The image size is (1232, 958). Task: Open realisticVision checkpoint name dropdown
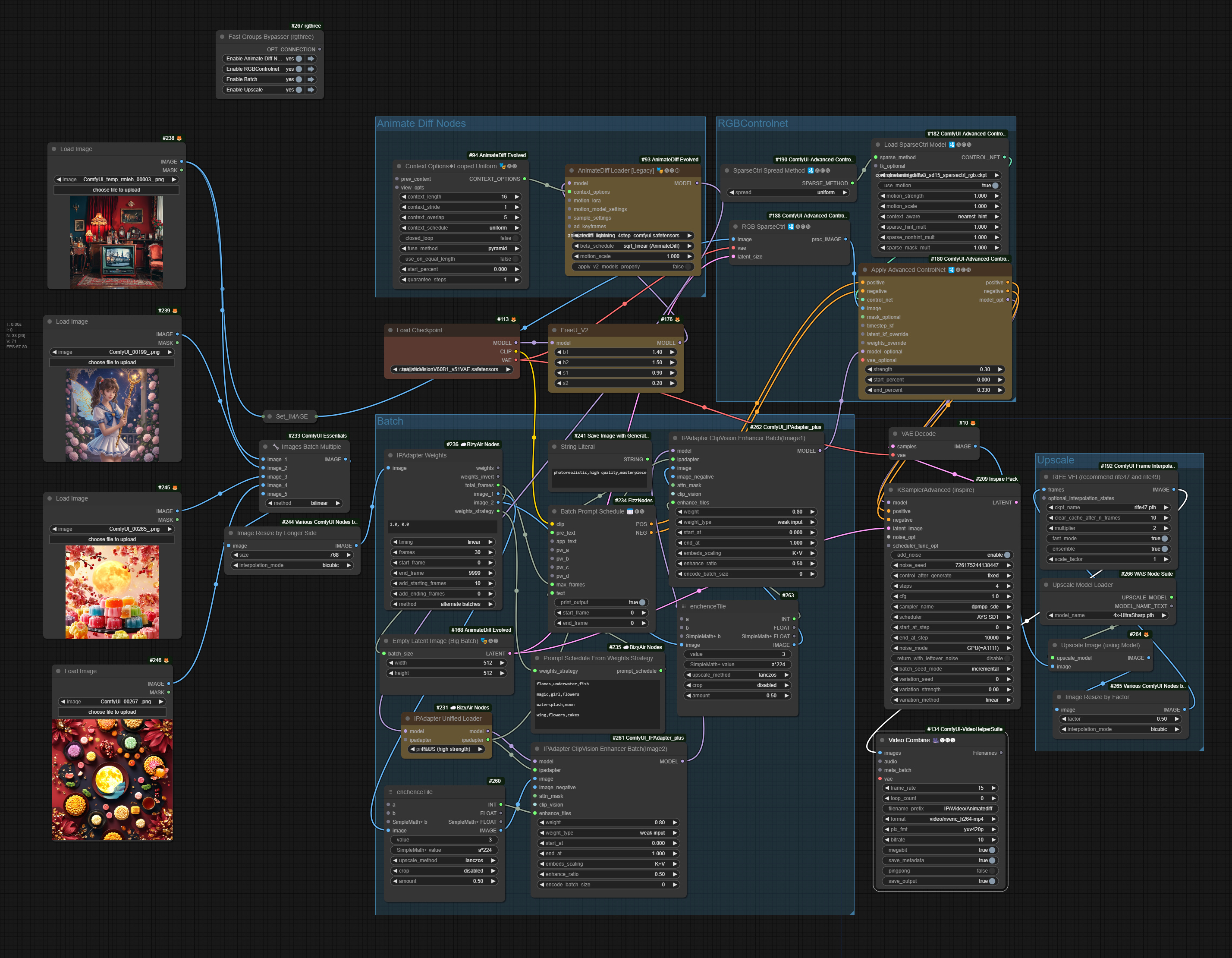point(453,369)
